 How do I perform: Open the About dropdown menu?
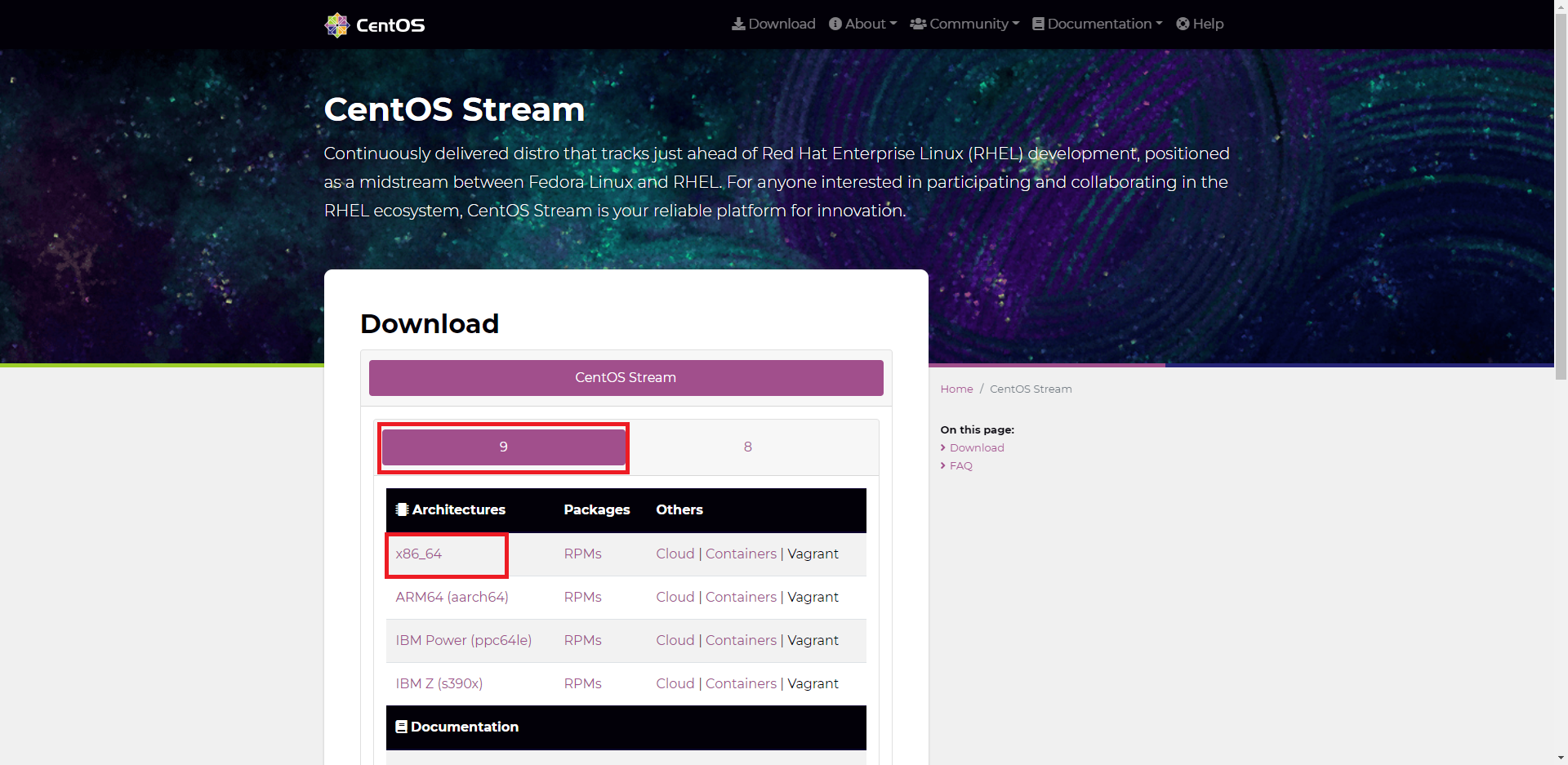[x=862, y=24]
